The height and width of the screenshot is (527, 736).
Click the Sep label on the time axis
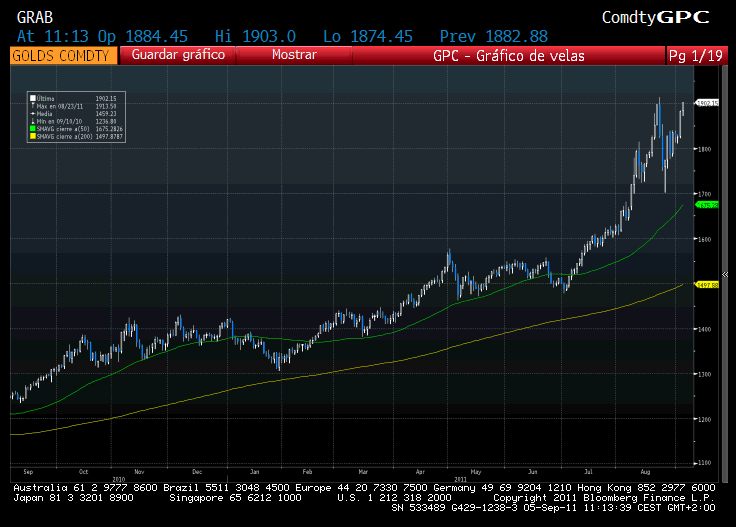28,472
